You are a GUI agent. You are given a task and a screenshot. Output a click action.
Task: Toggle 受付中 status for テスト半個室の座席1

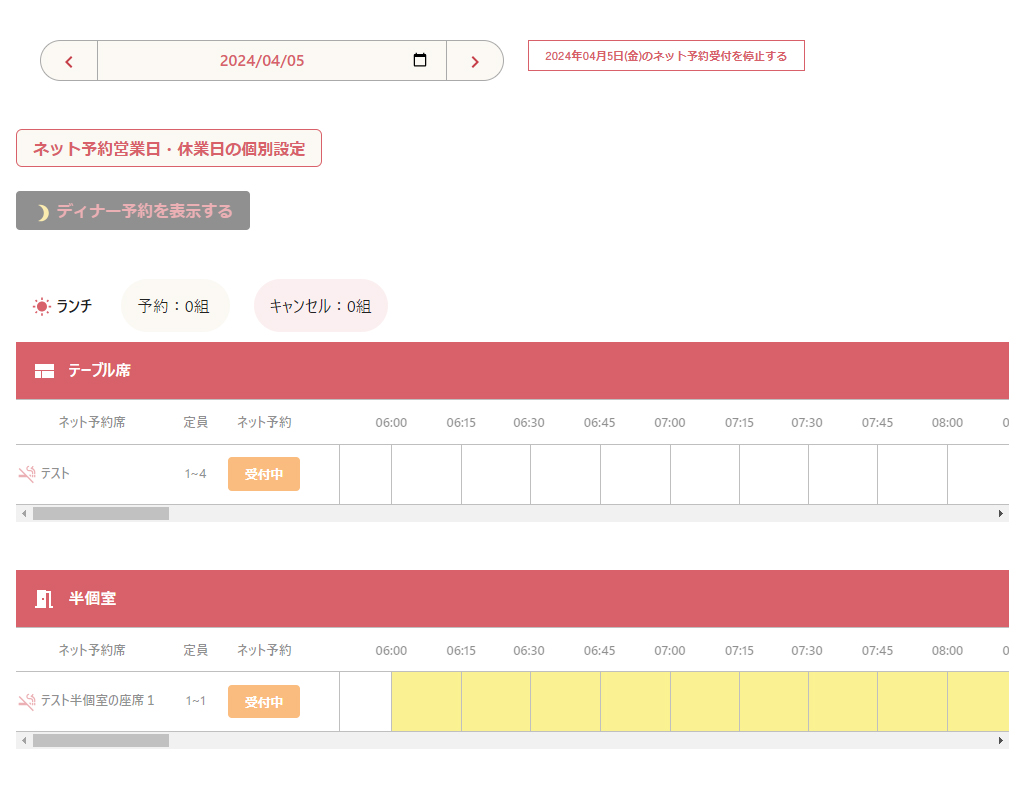[263, 701]
